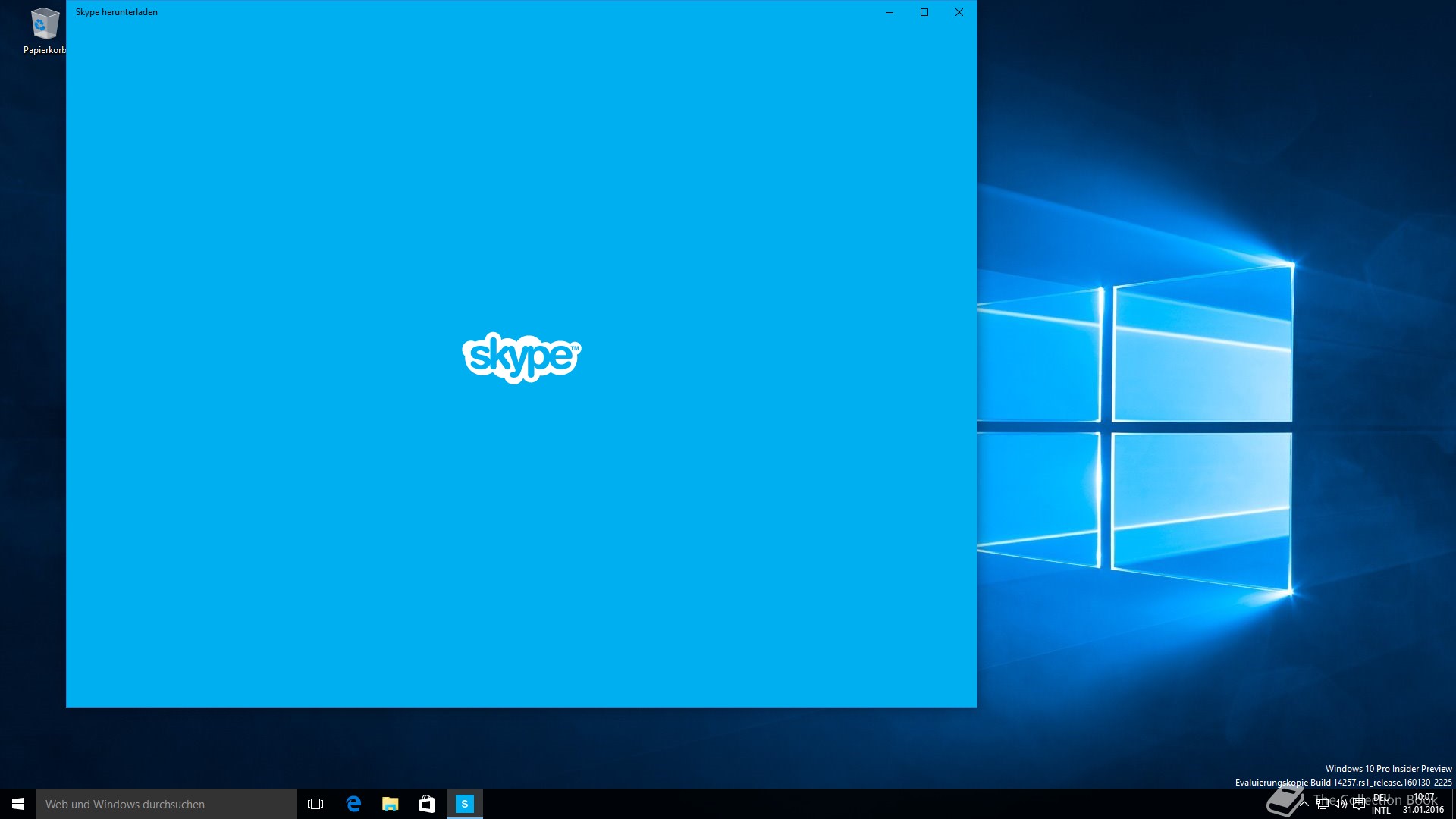Click the 'Skype herunterladen' title text
This screenshot has height=819, width=1456.
pyautogui.click(x=117, y=12)
